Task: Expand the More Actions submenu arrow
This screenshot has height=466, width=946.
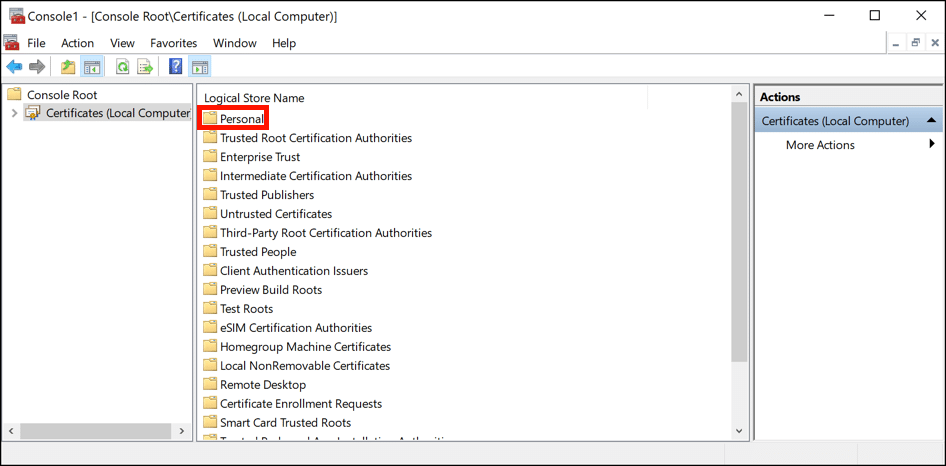Action: click(932, 145)
